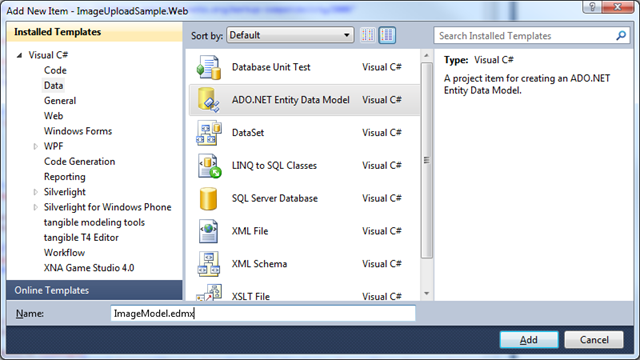Choose the XML Schema template icon
The width and height of the screenshot is (640, 360).
coord(209,264)
